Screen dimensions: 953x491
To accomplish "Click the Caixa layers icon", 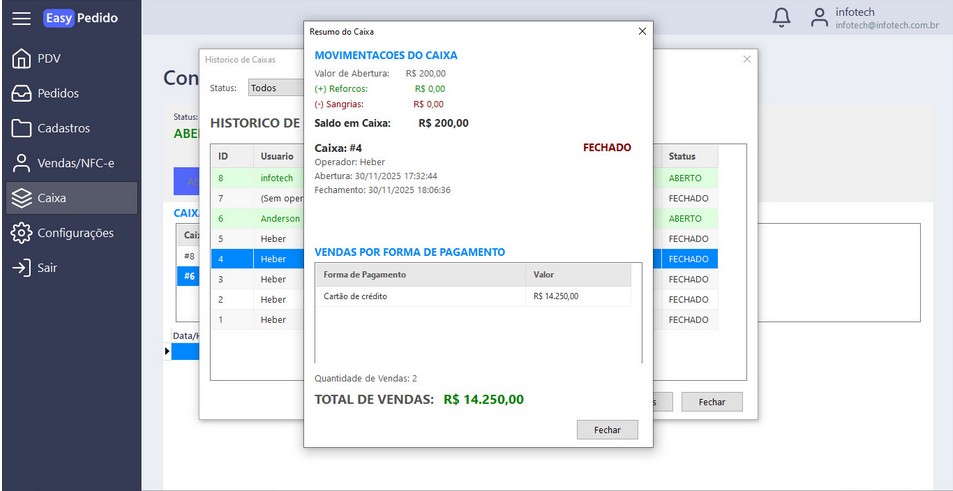I will 21,198.
